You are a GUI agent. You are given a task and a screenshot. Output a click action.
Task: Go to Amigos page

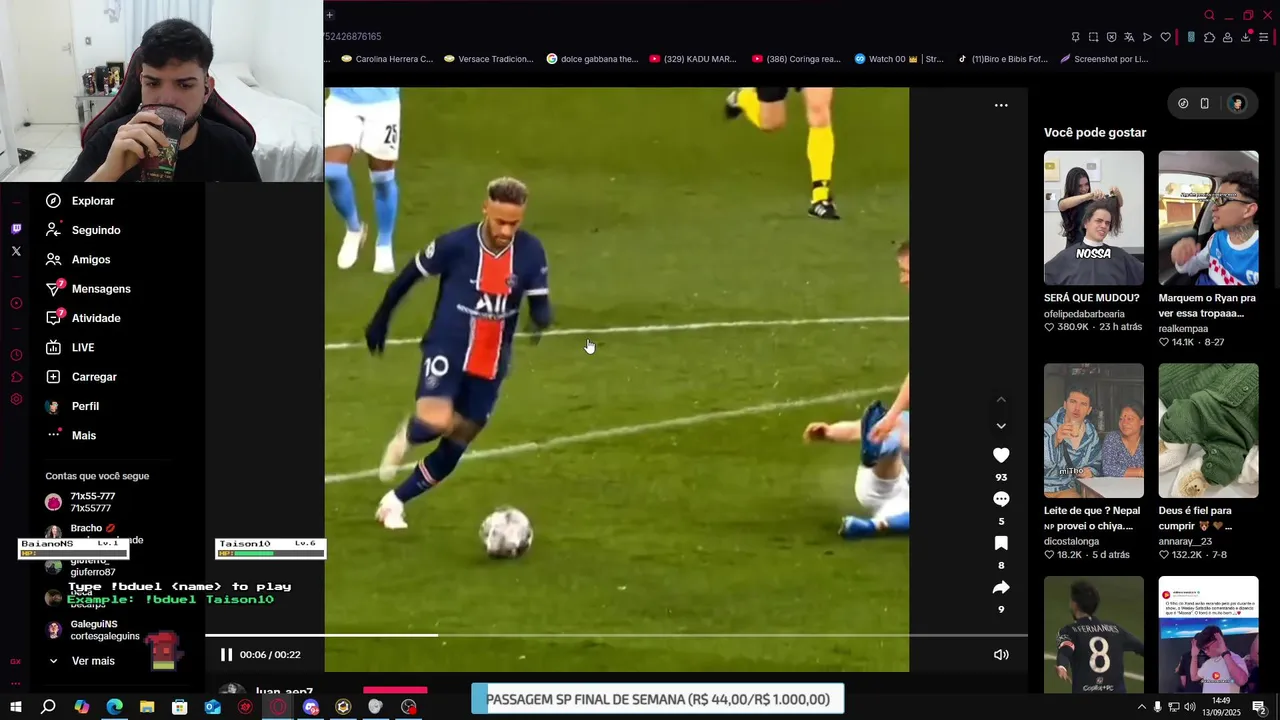click(78, 259)
